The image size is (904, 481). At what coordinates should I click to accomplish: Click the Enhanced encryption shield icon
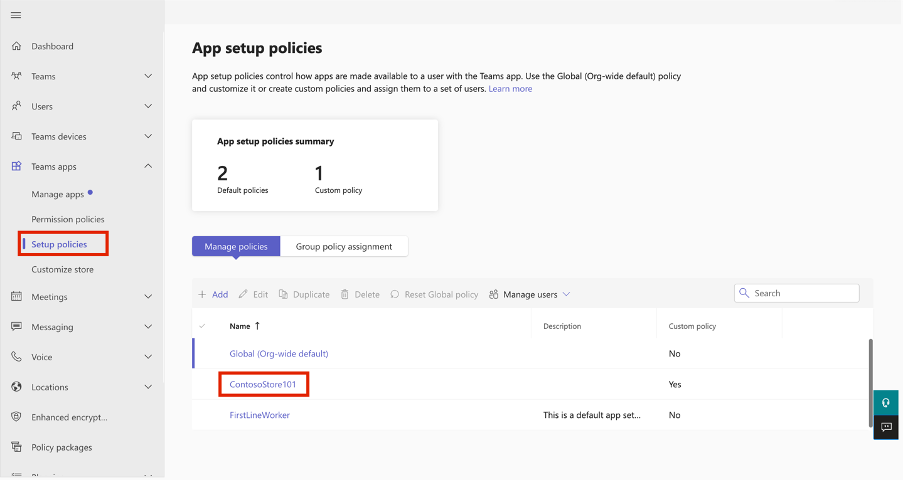click(16, 416)
